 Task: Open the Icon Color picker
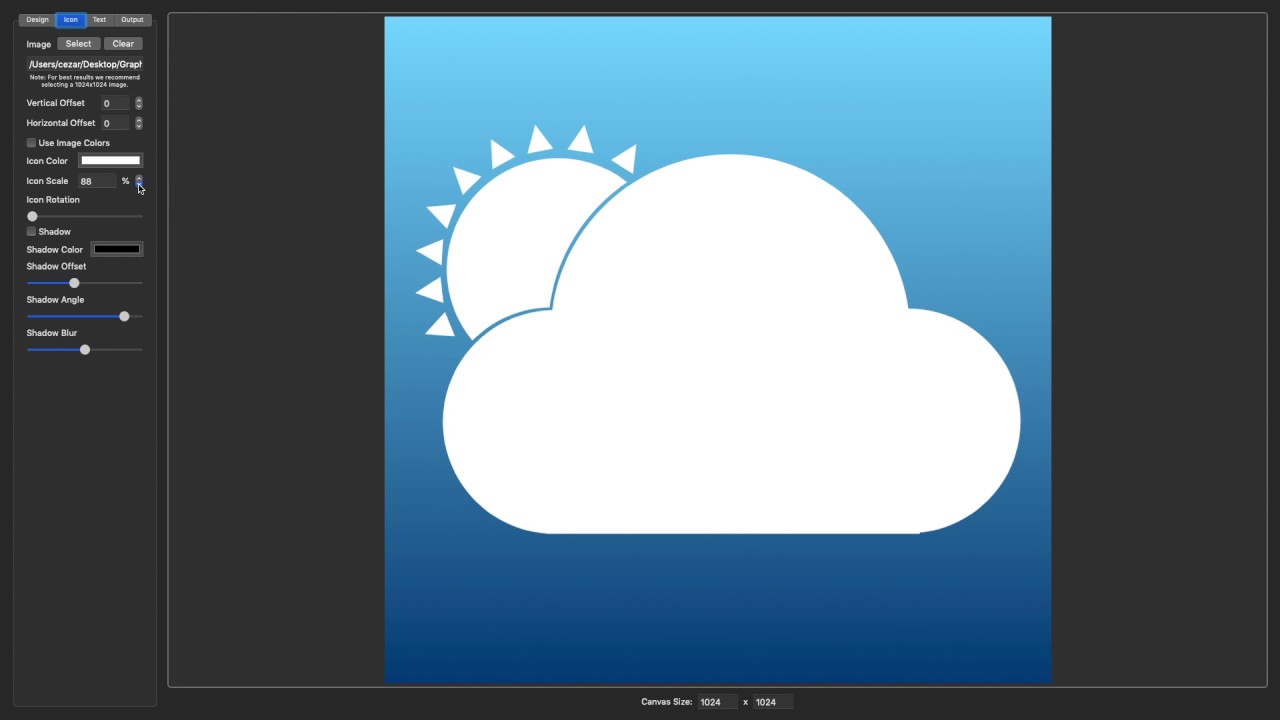point(110,160)
